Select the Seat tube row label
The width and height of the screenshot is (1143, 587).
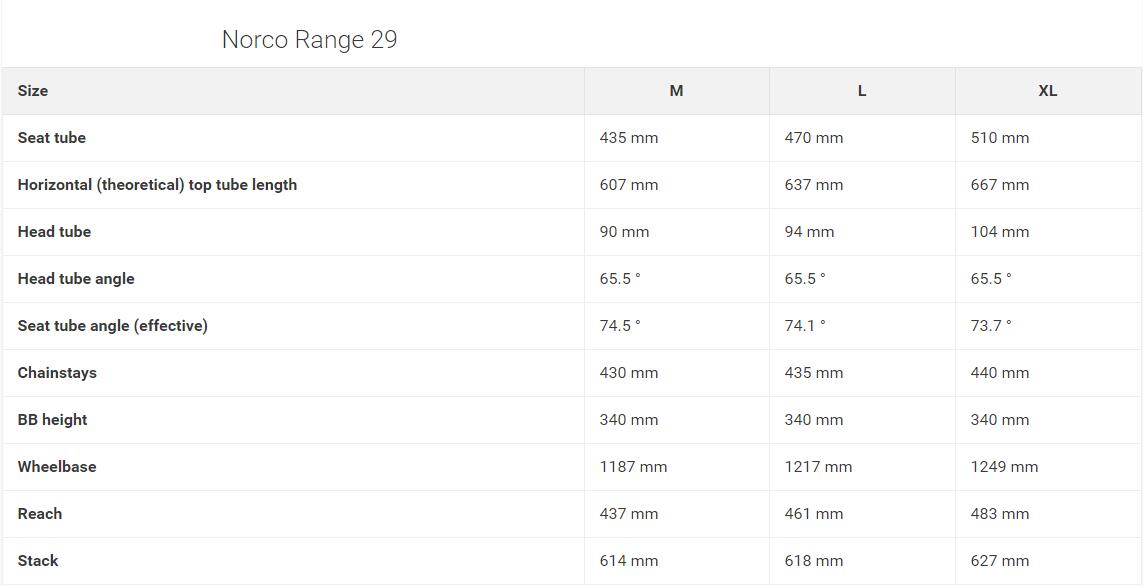[52, 138]
